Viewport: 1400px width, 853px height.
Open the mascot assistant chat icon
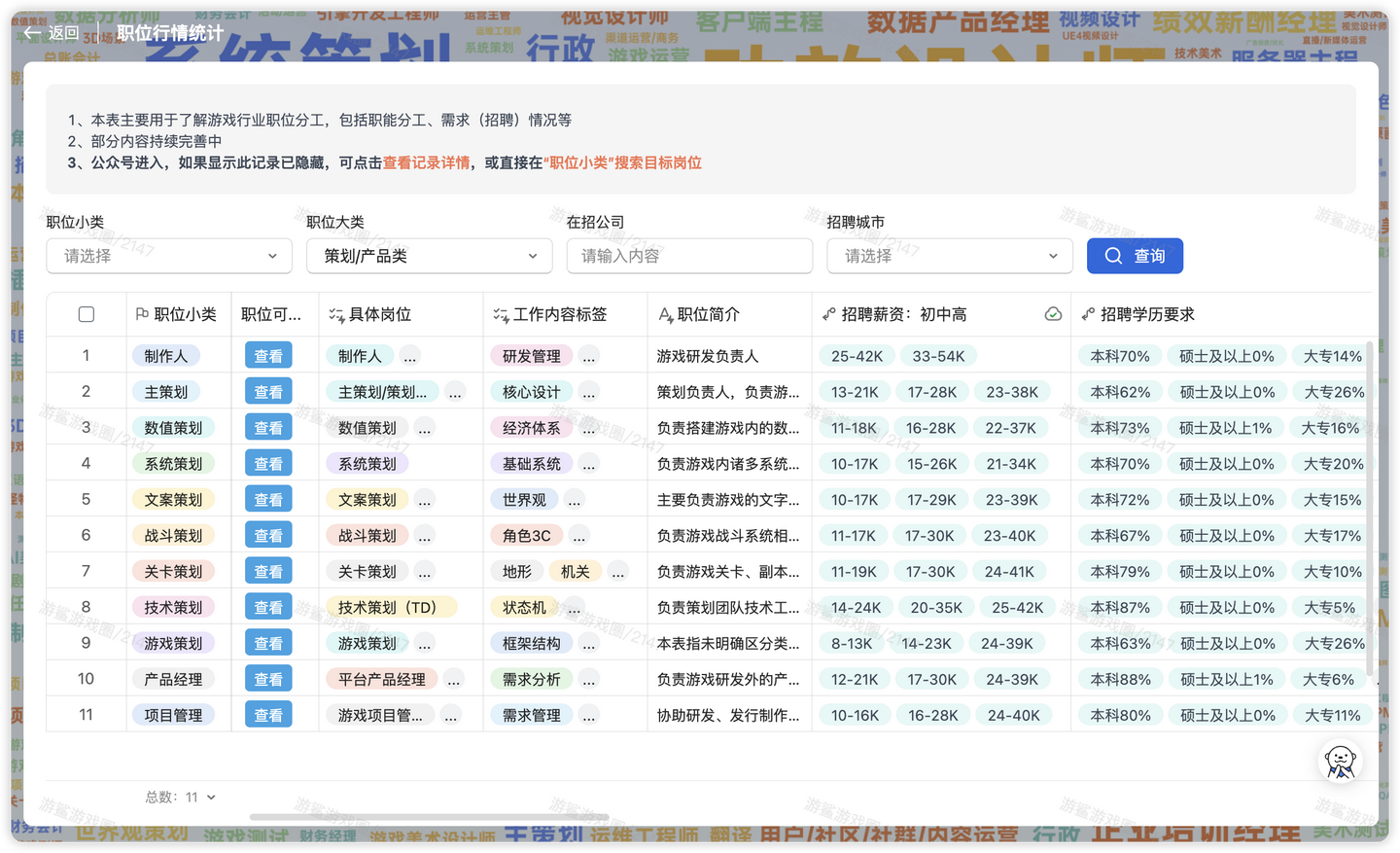[1340, 762]
